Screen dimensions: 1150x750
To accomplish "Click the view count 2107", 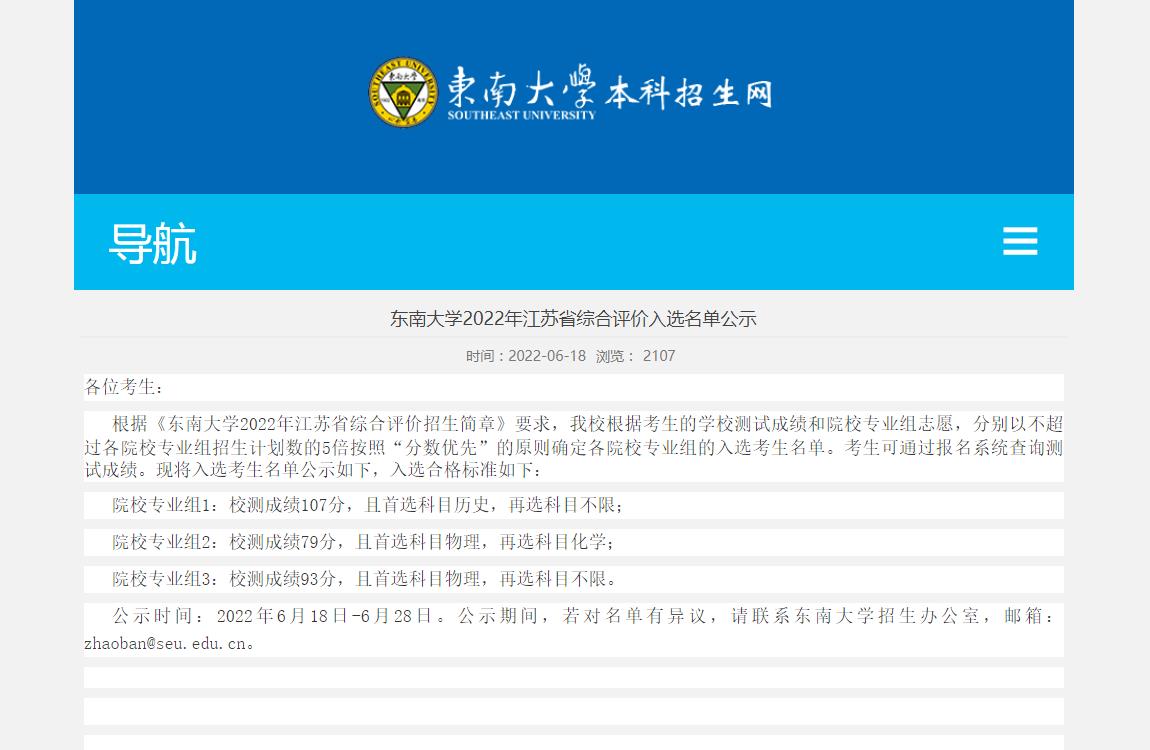I will 659,356.
